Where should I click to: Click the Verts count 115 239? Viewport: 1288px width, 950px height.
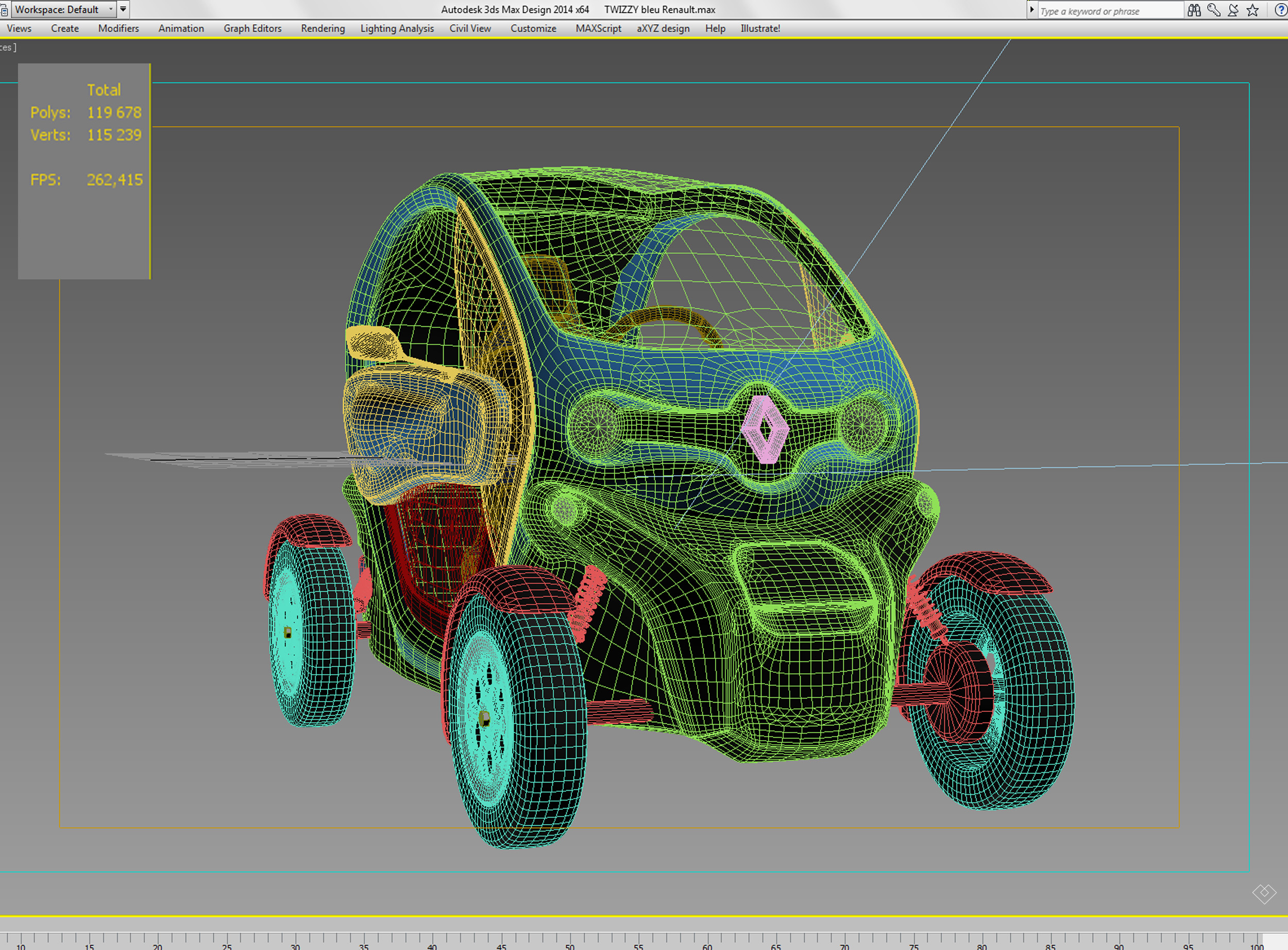pos(114,135)
